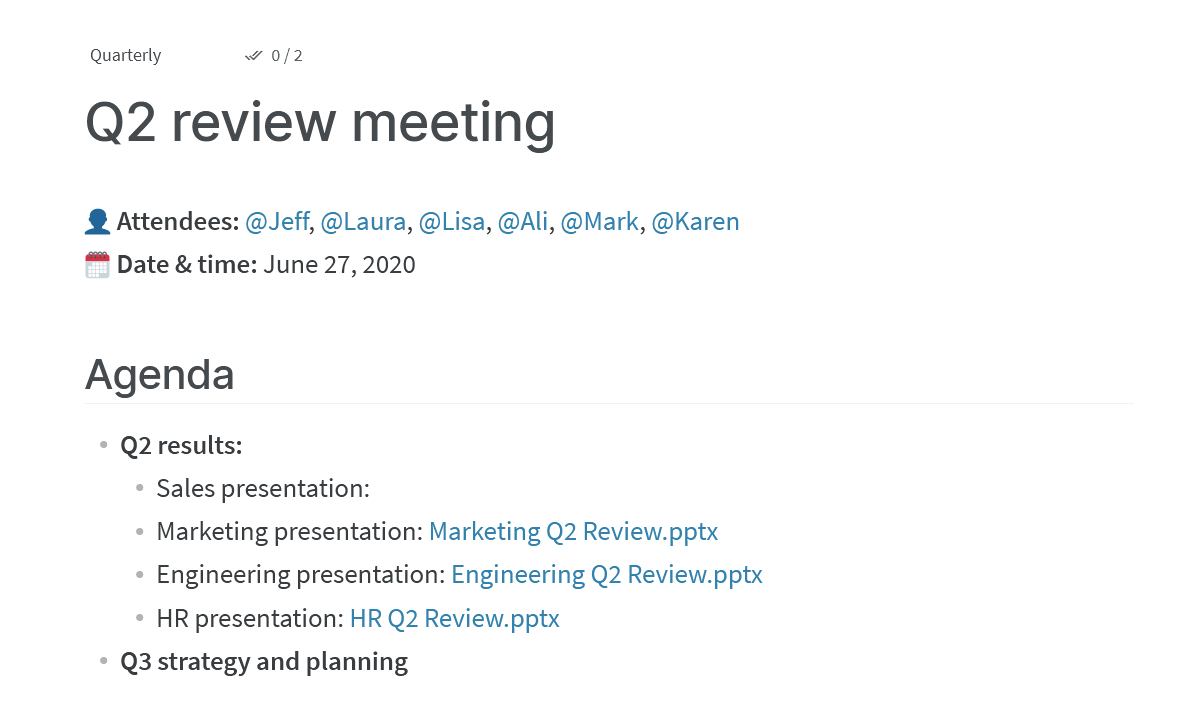Open the @Karen mention
This screenshot has height=718, width=1190.
pyautogui.click(x=695, y=222)
